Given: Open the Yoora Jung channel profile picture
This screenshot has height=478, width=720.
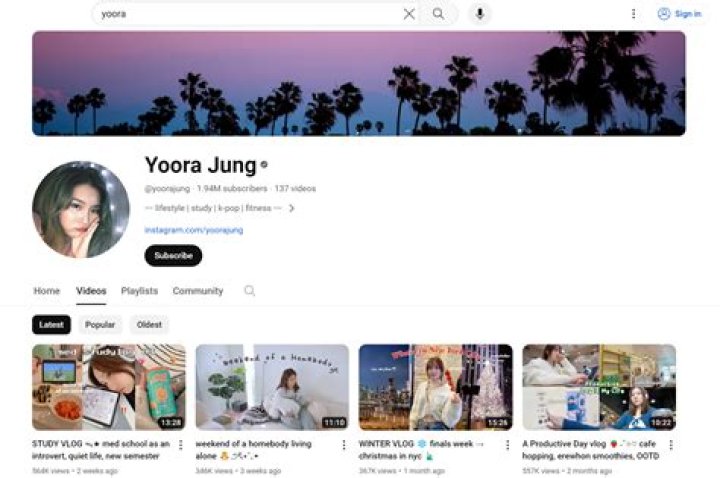Looking at the screenshot, I should (x=81, y=209).
